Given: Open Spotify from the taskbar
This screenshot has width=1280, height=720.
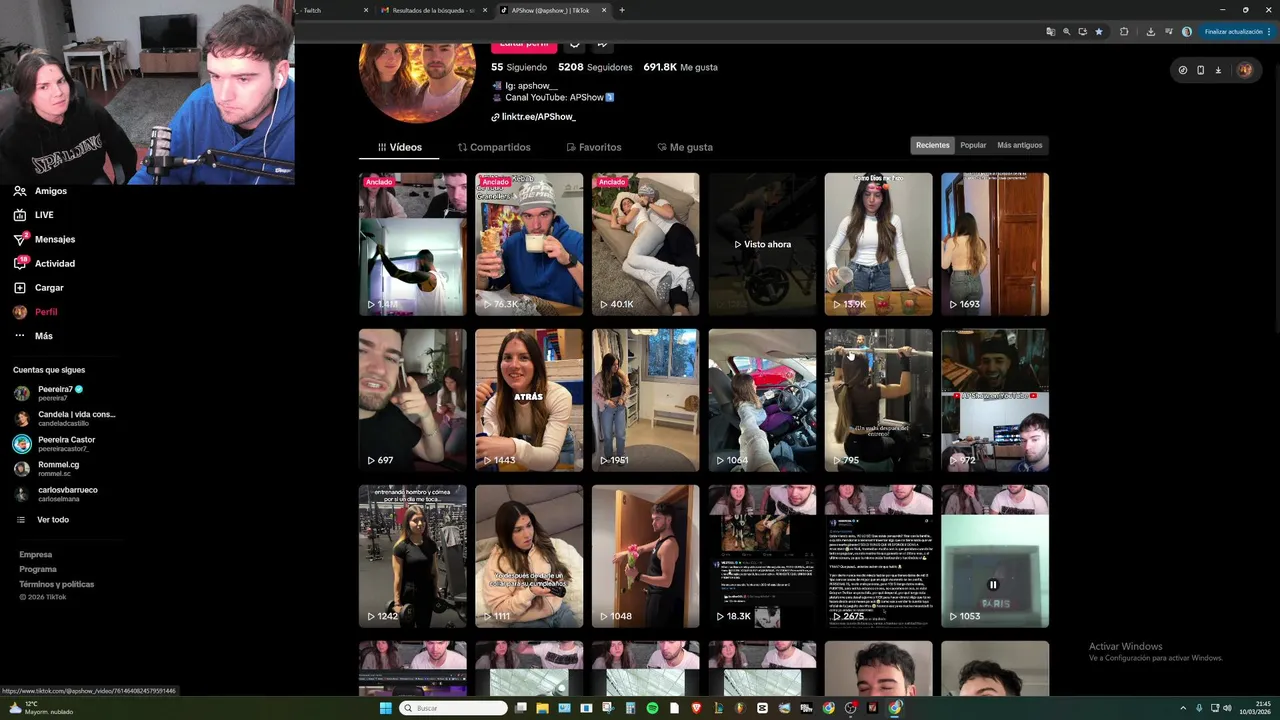Looking at the screenshot, I should [652, 708].
